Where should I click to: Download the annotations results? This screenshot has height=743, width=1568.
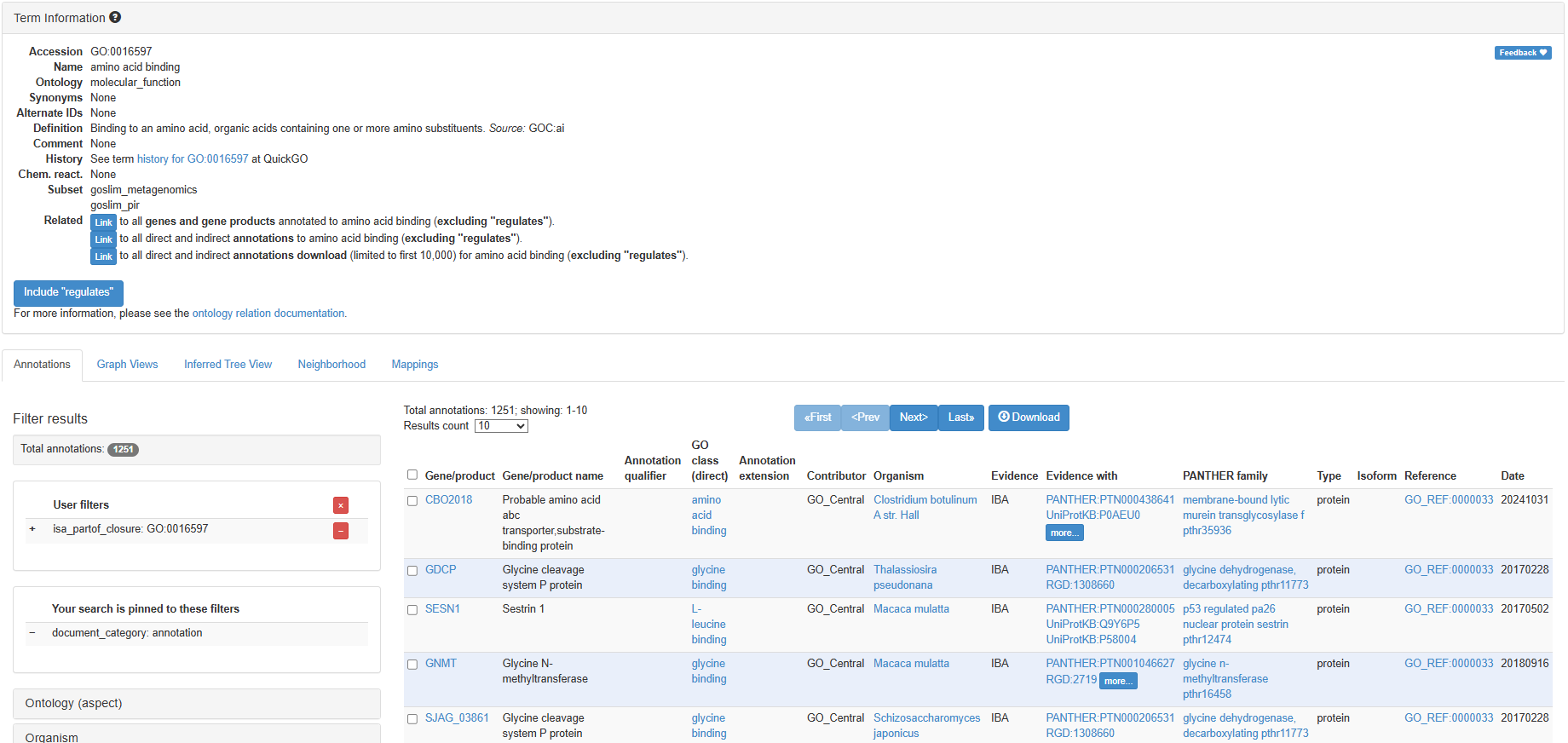tap(1029, 418)
